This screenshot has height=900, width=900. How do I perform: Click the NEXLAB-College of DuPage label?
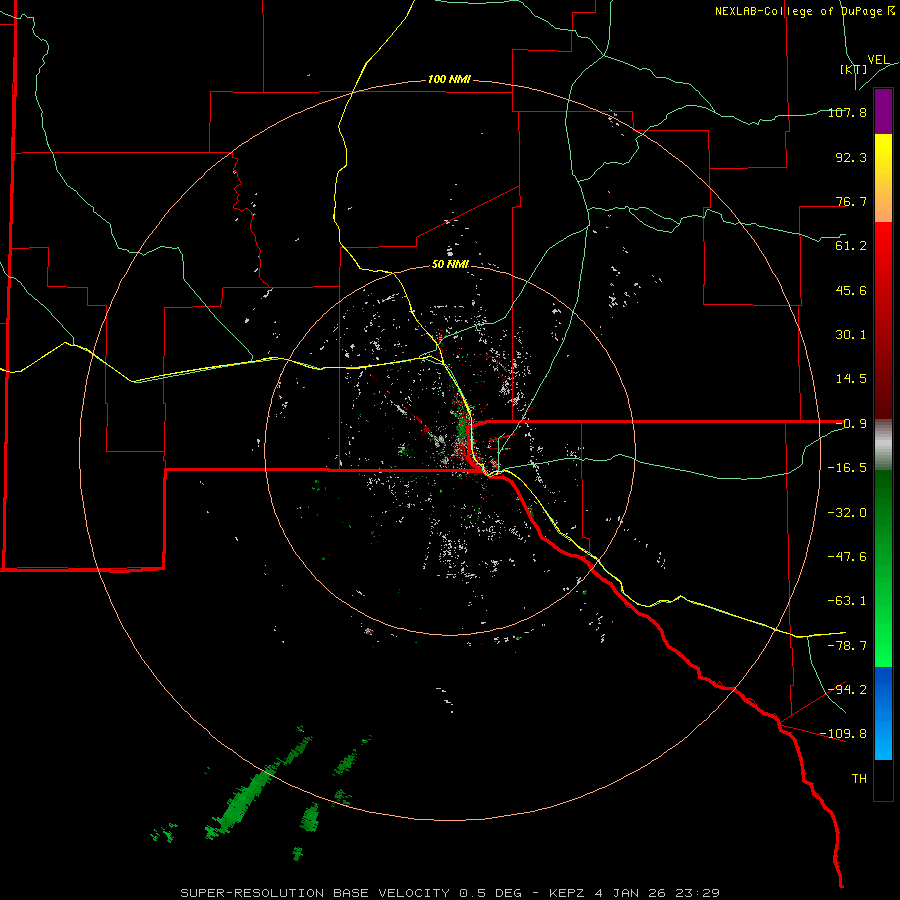(804, 11)
